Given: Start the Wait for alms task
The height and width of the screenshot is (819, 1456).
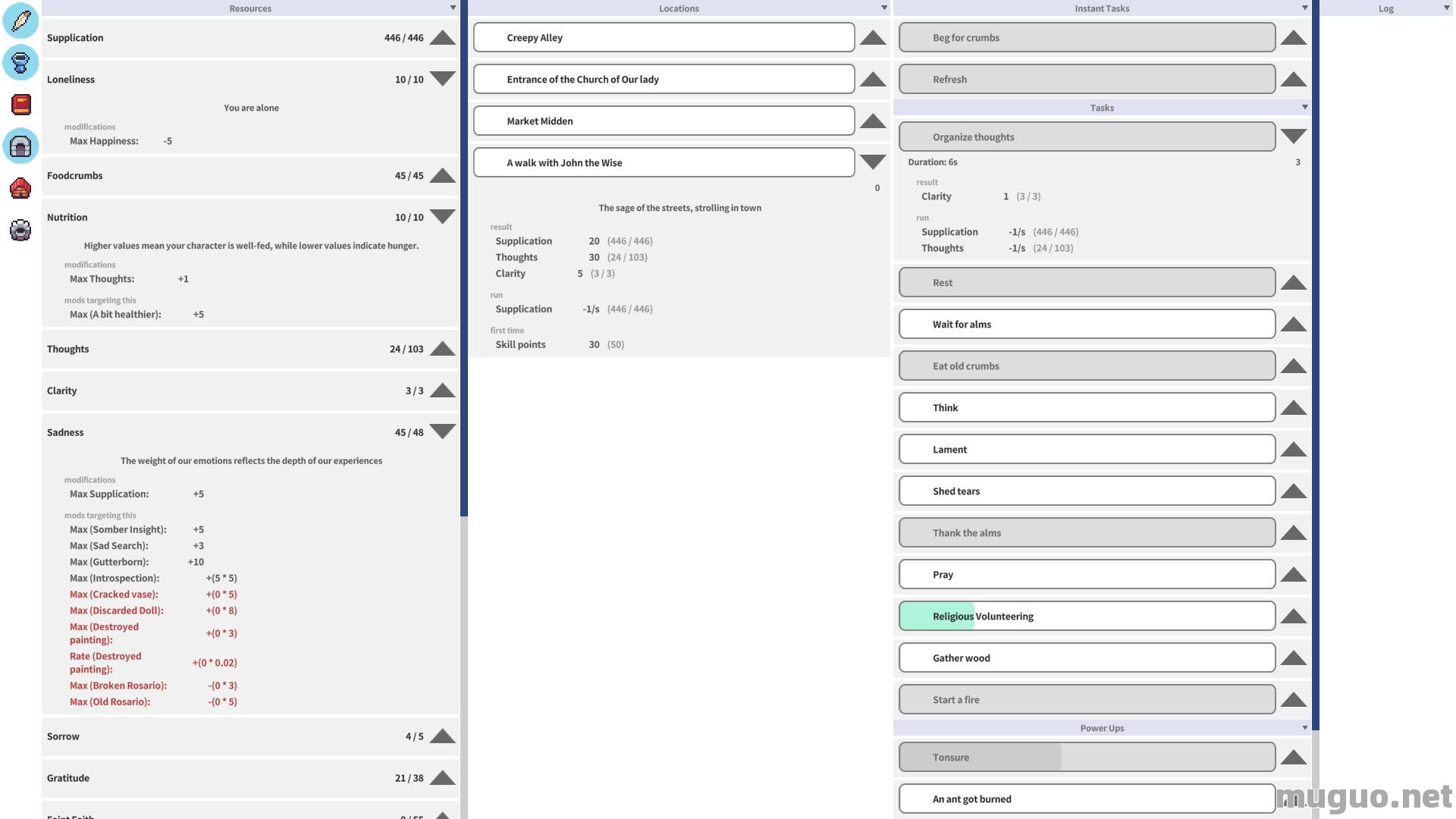Looking at the screenshot, I should pos(1087,324).
